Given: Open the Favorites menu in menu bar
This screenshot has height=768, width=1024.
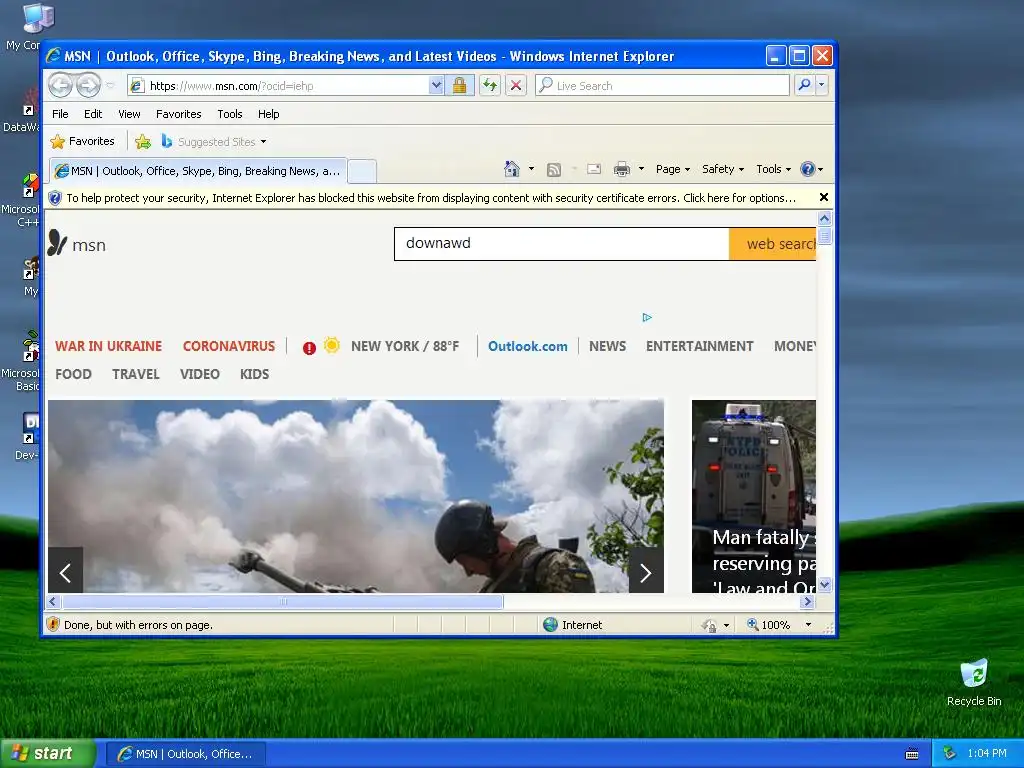Looking at the screenshot, I should (x=178, y=114).
